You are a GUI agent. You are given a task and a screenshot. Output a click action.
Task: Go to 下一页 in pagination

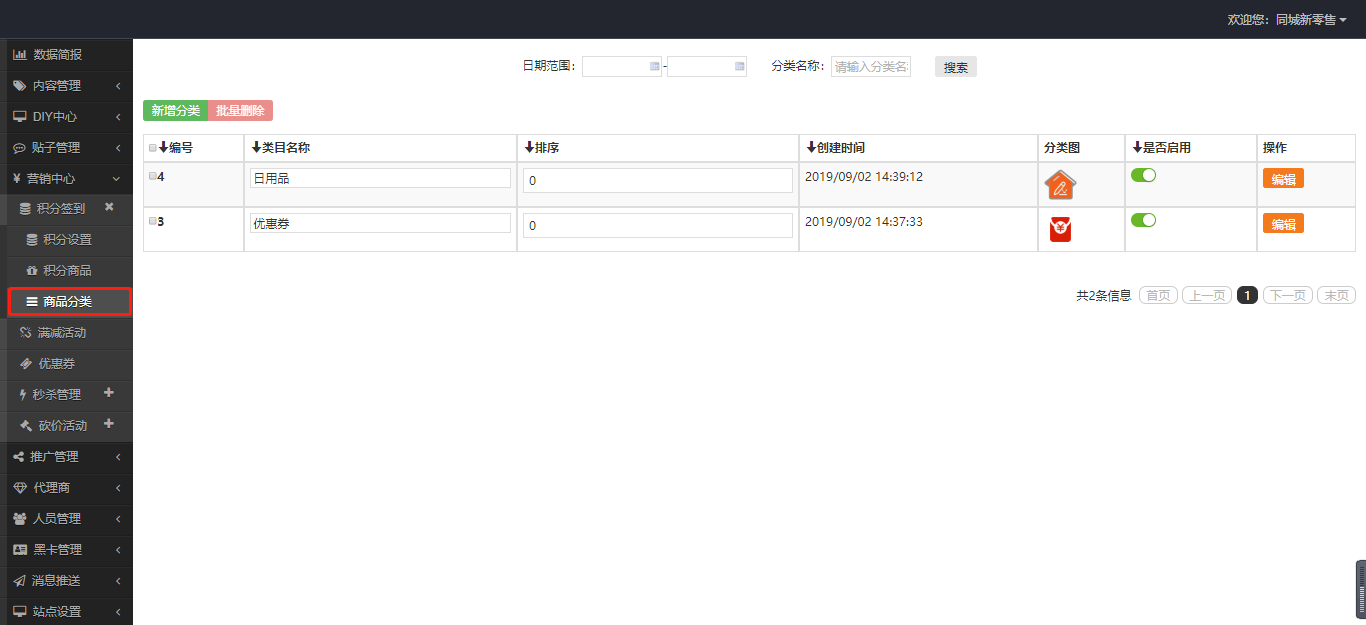point(1287,295)
